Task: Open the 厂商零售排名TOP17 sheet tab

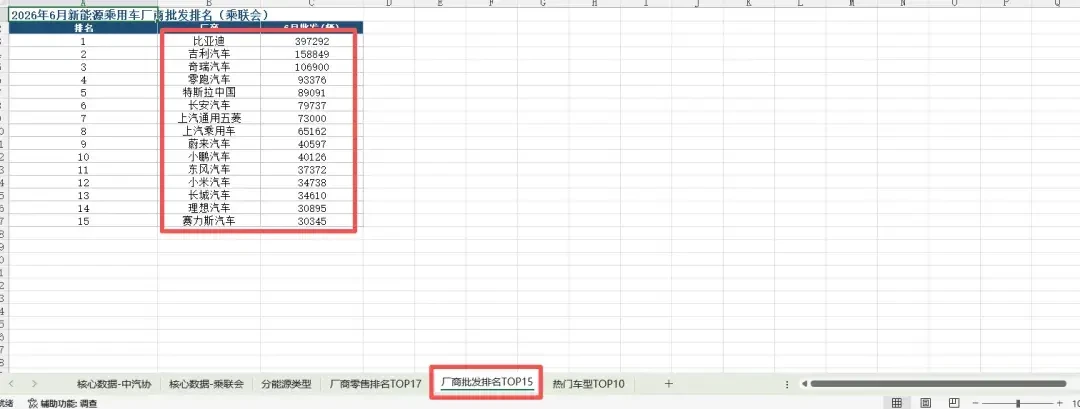Action: pyautogui.click(x=375, y=384)
